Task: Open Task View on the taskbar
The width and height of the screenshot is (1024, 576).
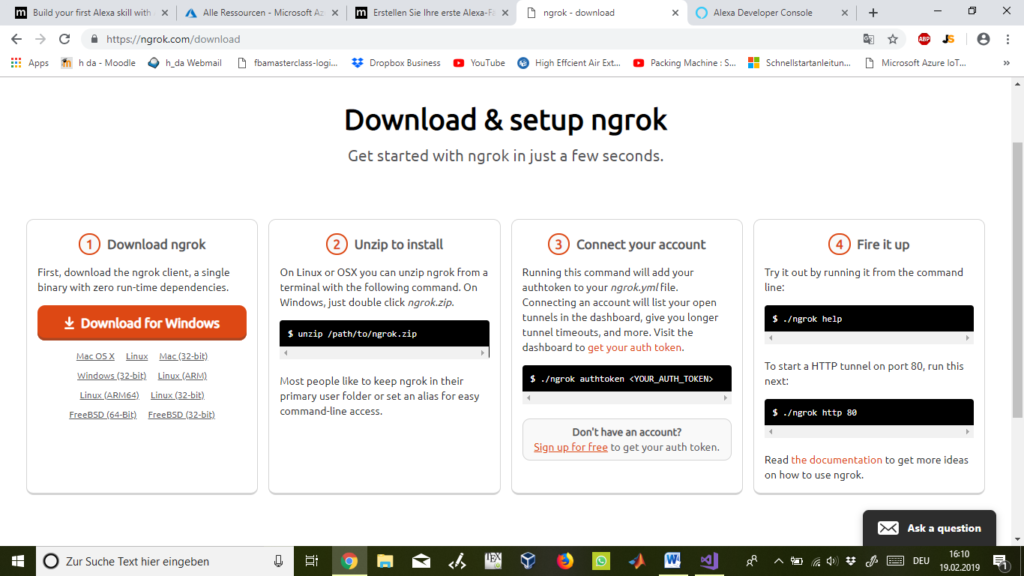Action: 312,561
